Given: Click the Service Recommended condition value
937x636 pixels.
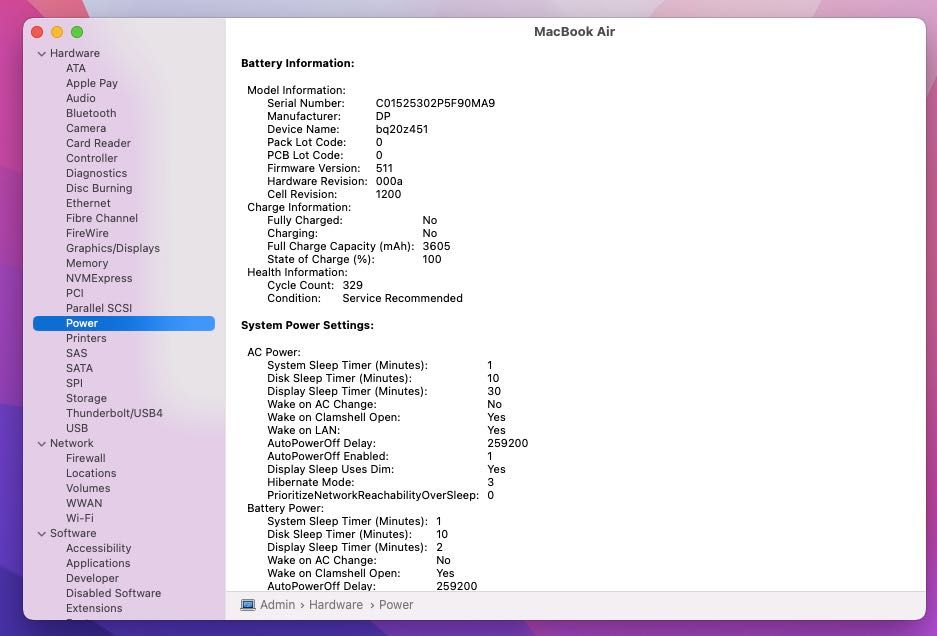Looking at the screenshot, I should [x=402, y=298].
